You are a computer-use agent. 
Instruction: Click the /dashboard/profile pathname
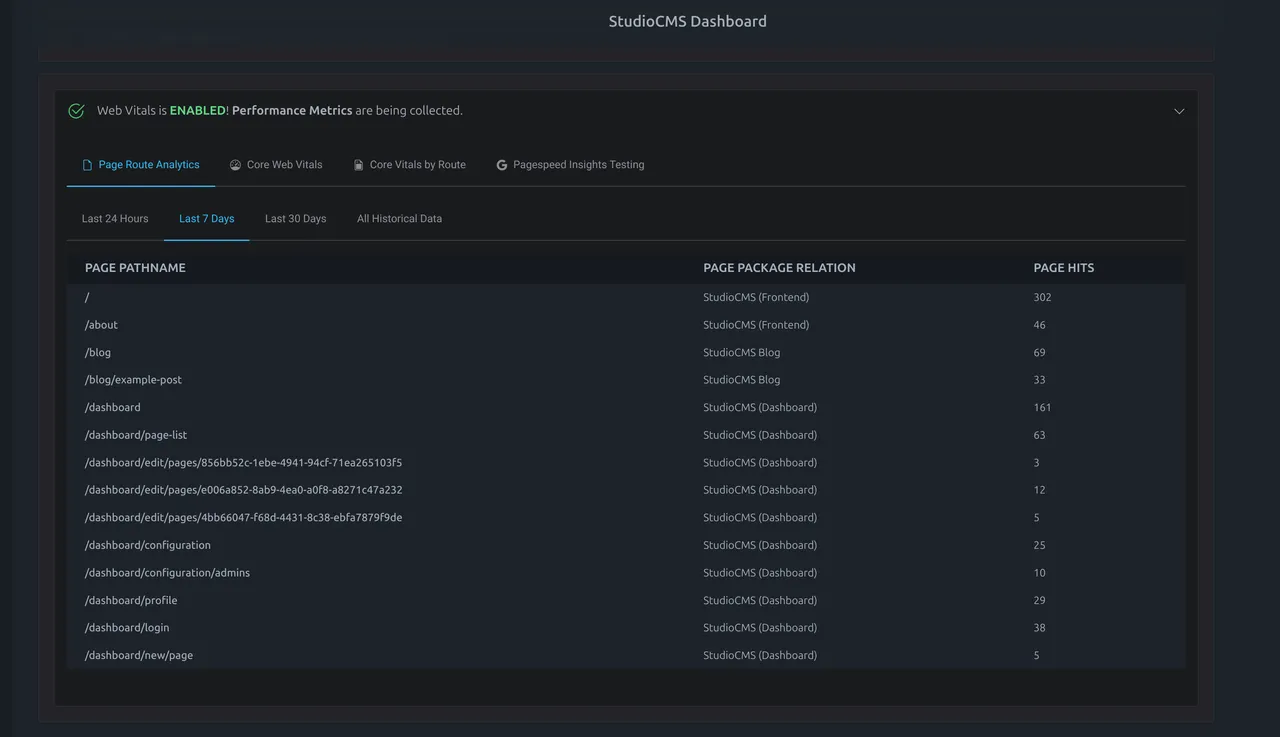[131, 601]
